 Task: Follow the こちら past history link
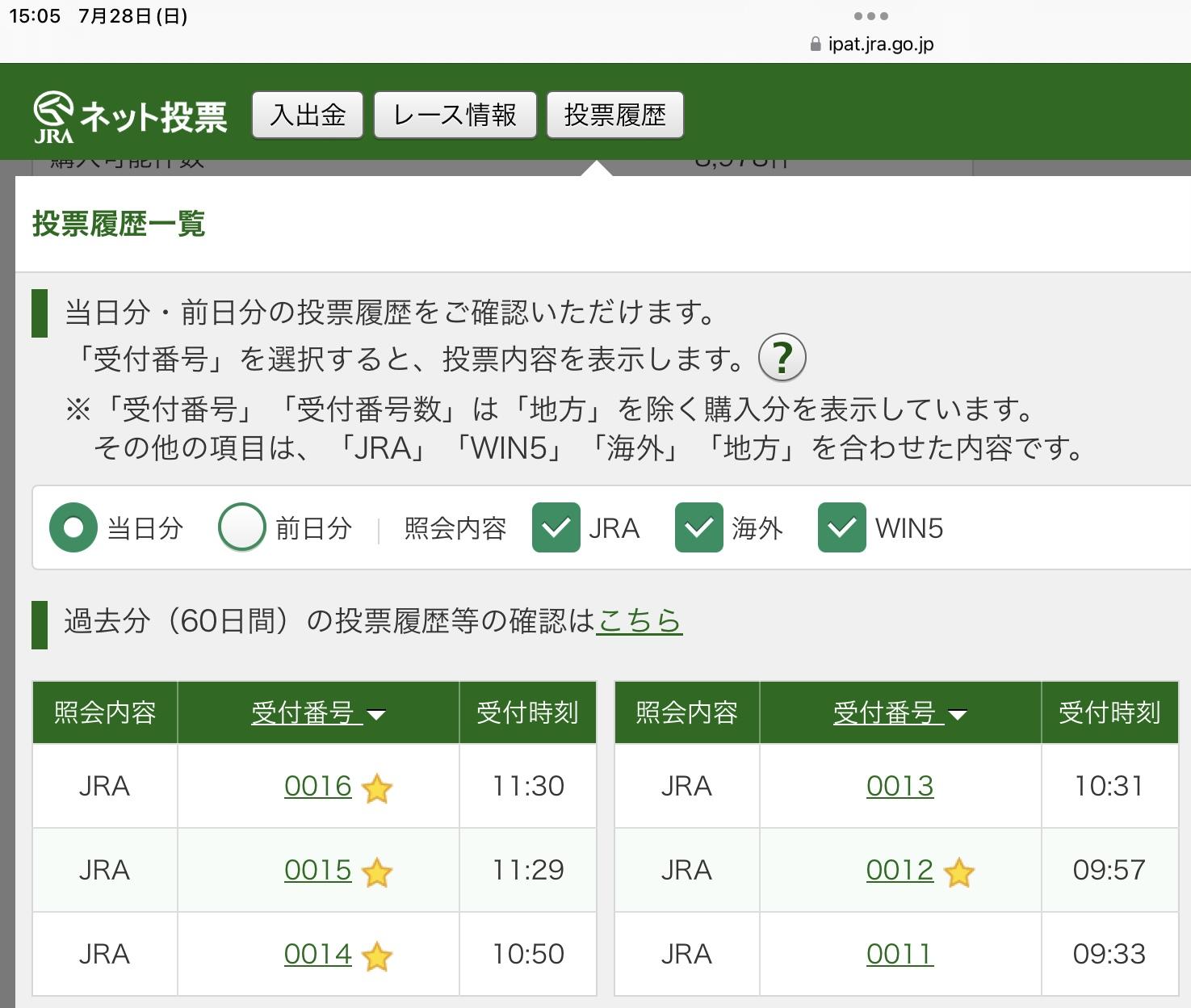pos(639,620)
